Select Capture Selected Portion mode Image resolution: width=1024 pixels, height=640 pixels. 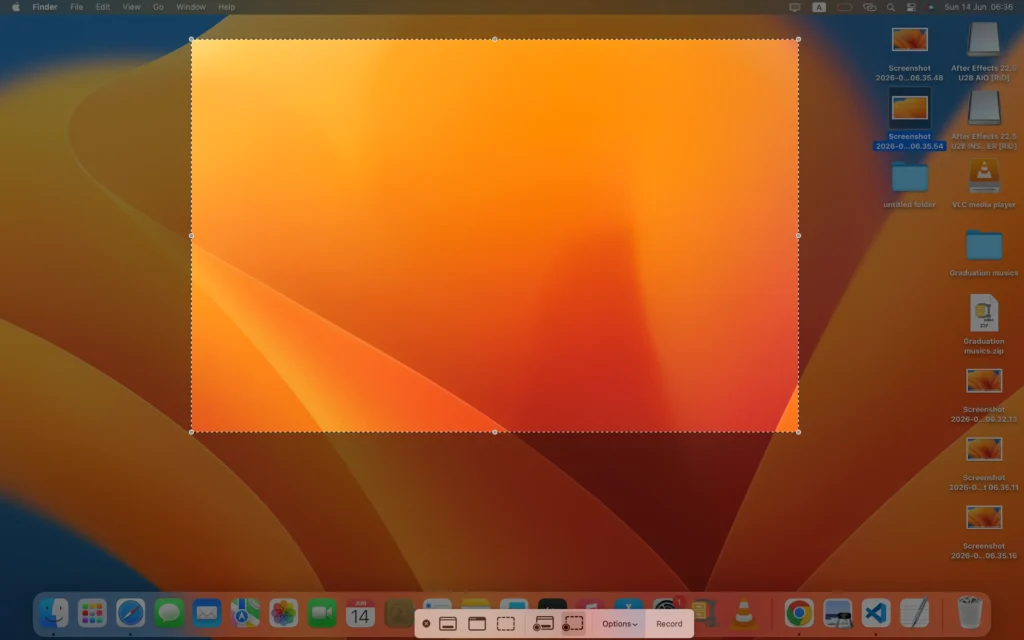point(505,624)
